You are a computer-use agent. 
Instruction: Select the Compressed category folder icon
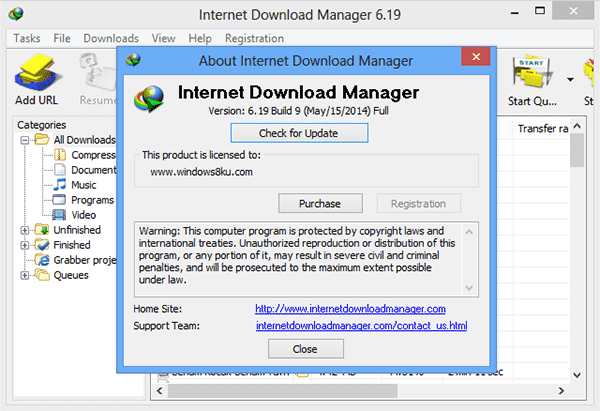(x=59, y=155)
